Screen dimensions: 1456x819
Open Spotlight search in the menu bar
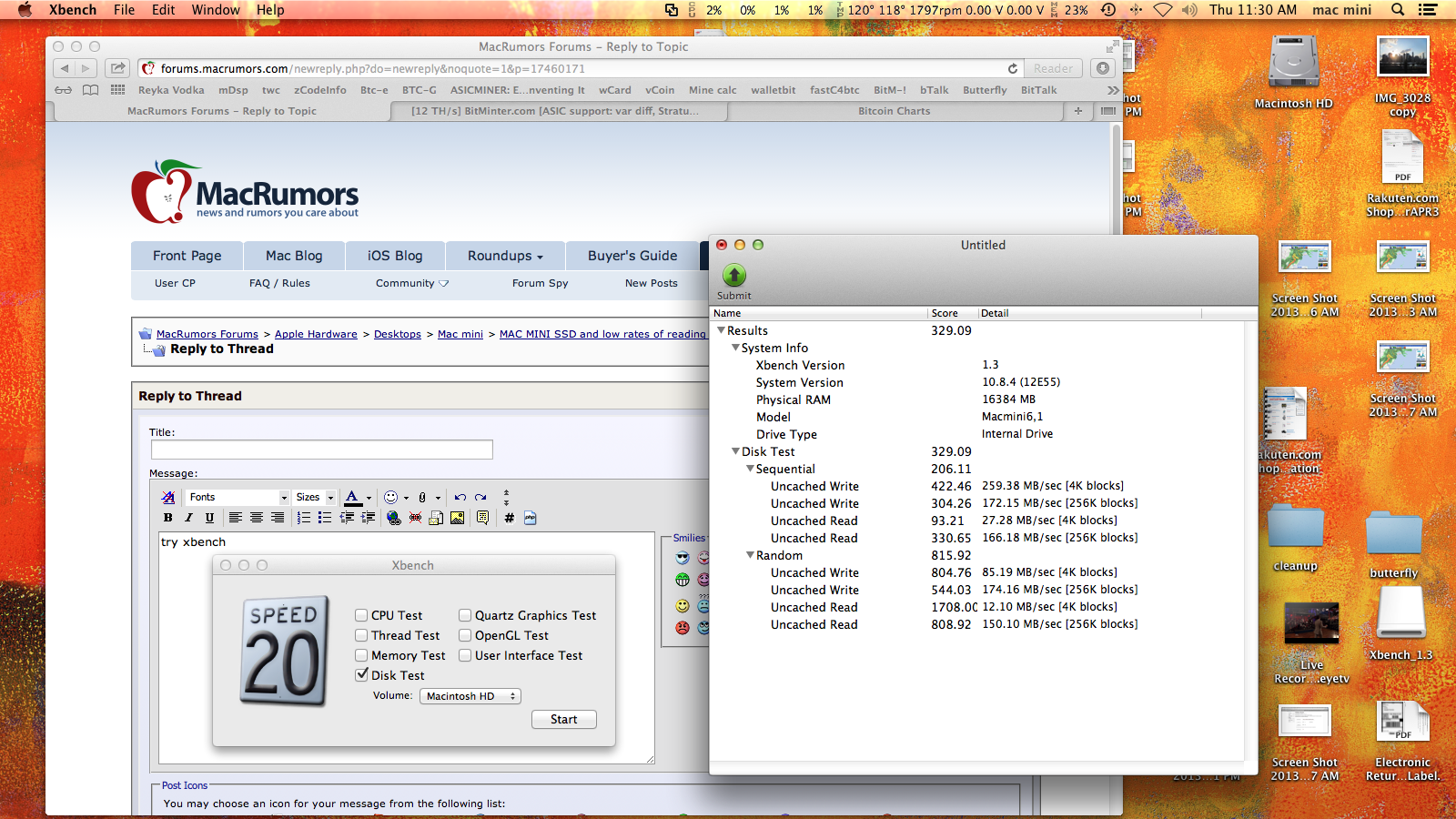(1398, 10)
